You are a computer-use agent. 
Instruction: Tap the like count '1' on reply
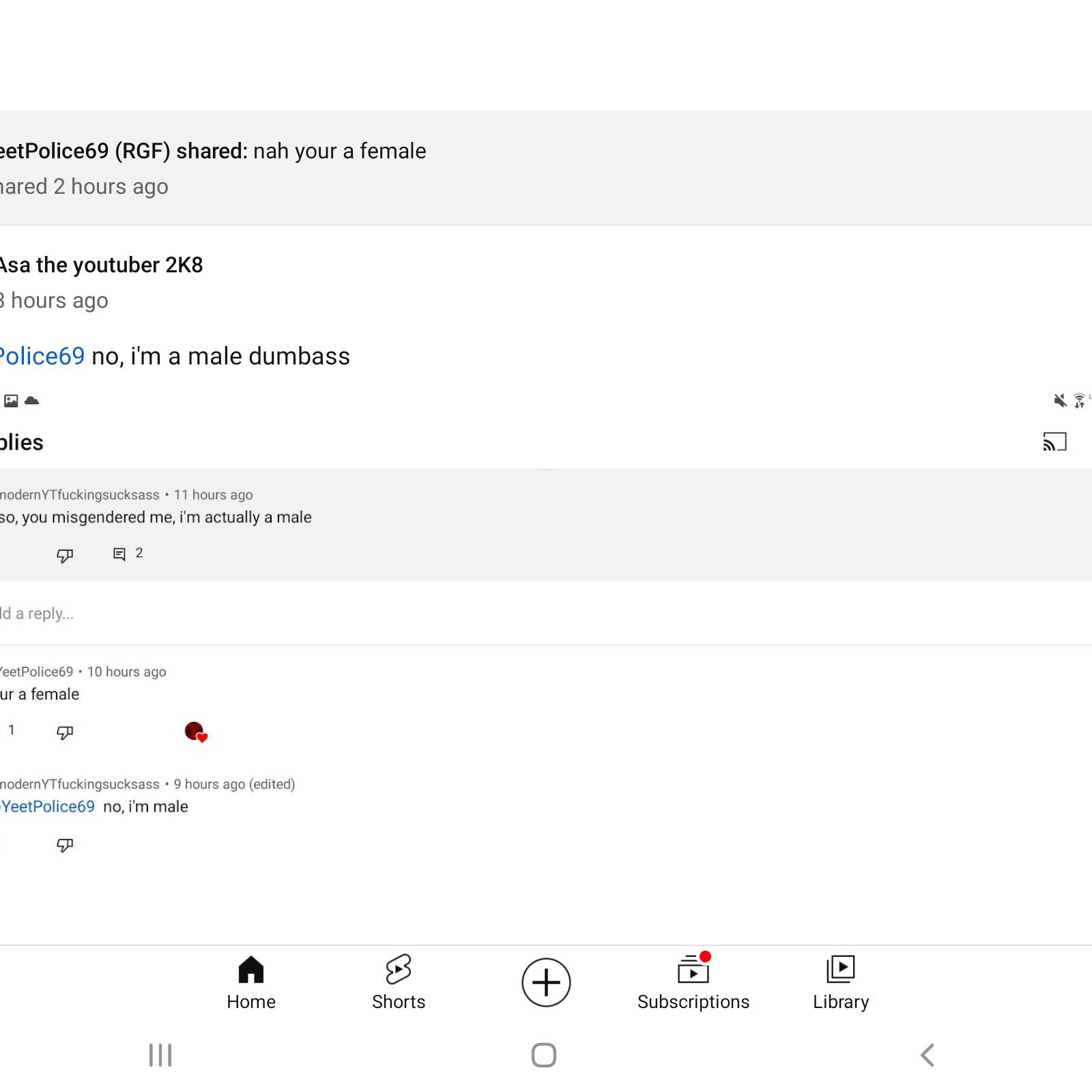coord(11,730)
